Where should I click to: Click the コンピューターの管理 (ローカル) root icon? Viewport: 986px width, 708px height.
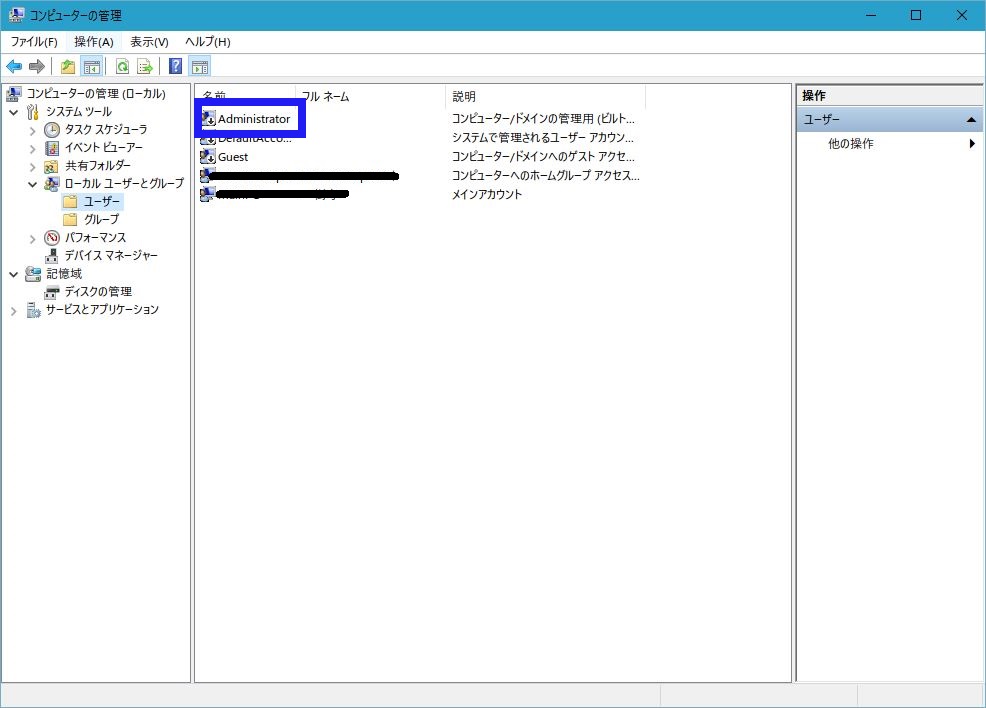(14, 94)
